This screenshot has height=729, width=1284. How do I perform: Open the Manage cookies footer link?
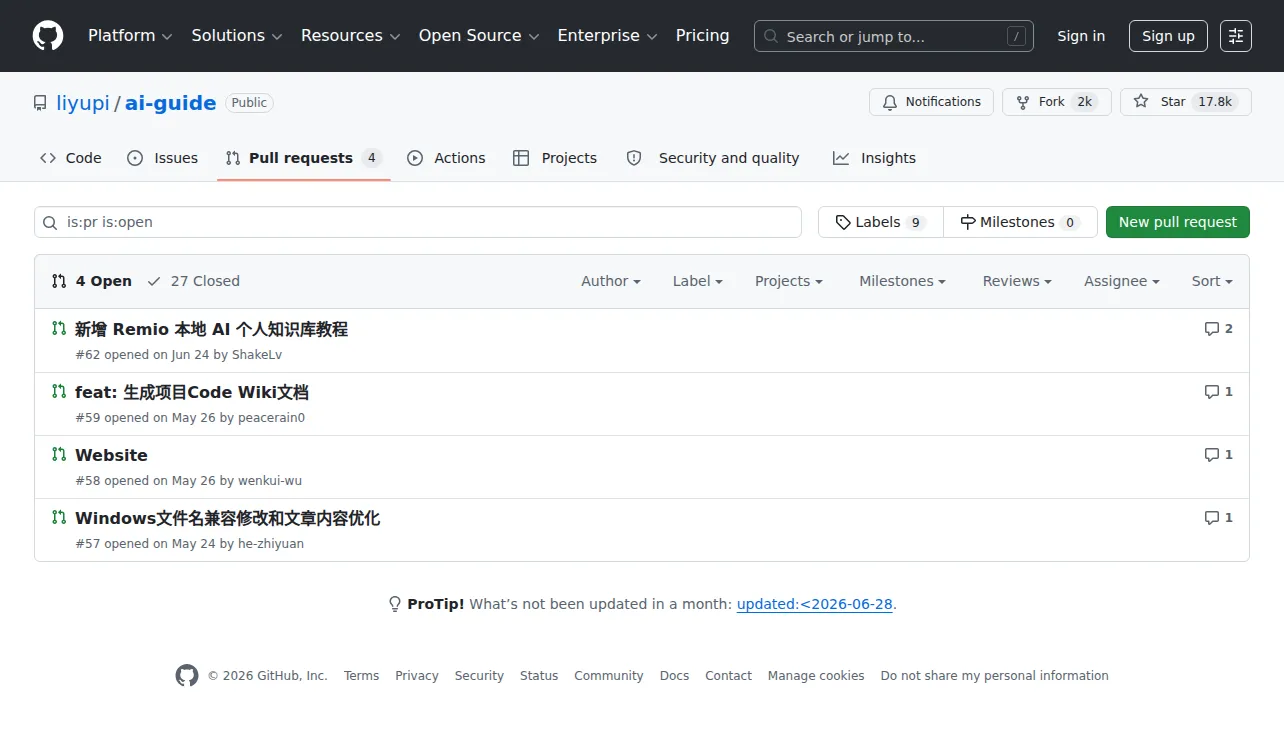[x=816, y=676]
